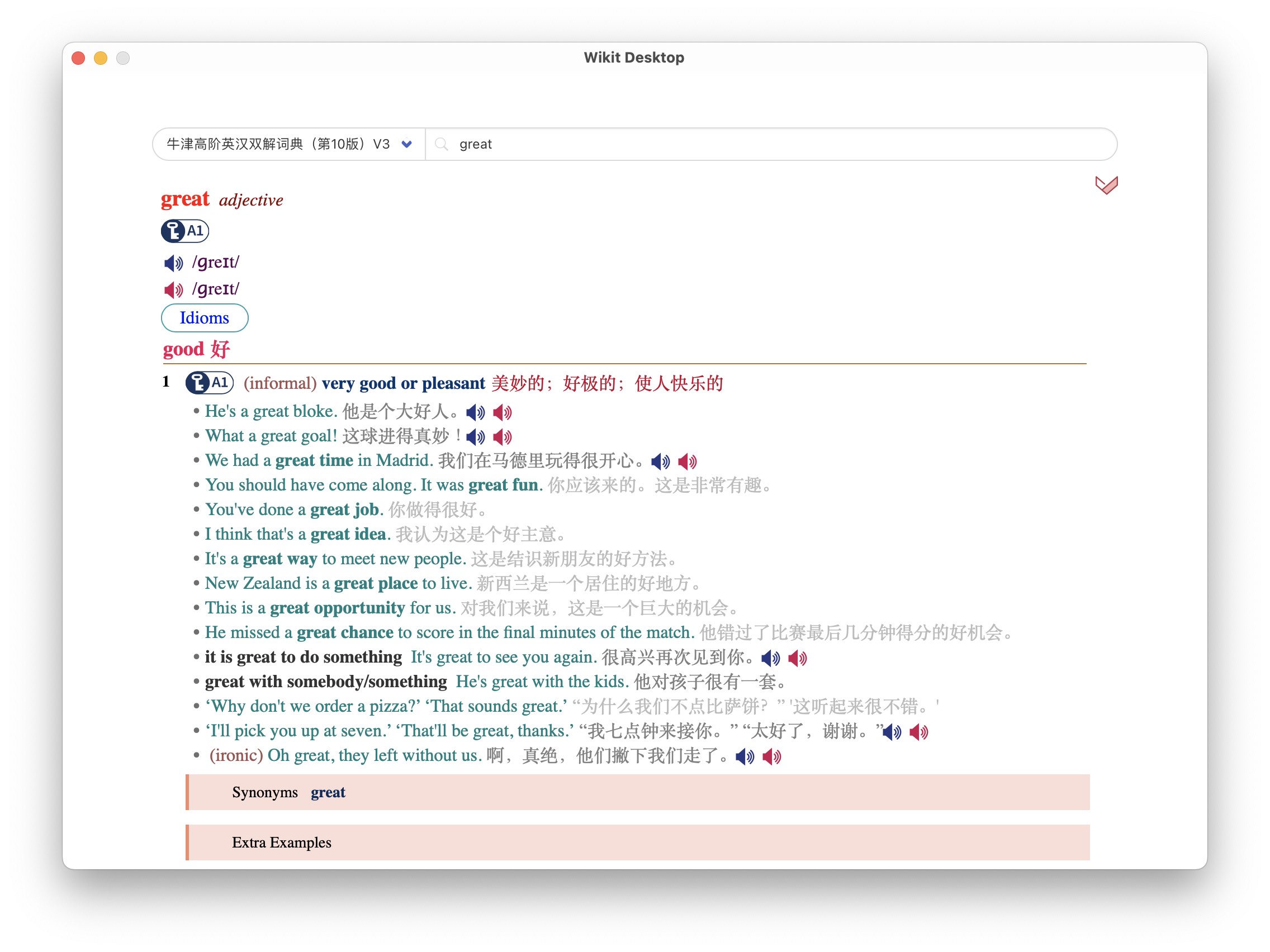Click the A1 key badge beside definition 1

210,383
